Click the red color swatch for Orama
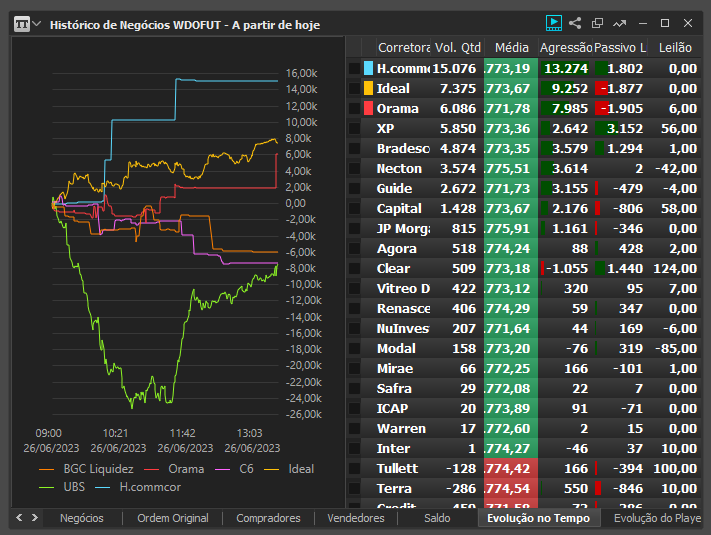The width and height of the screenshot is (711, 535). point(368,108)
